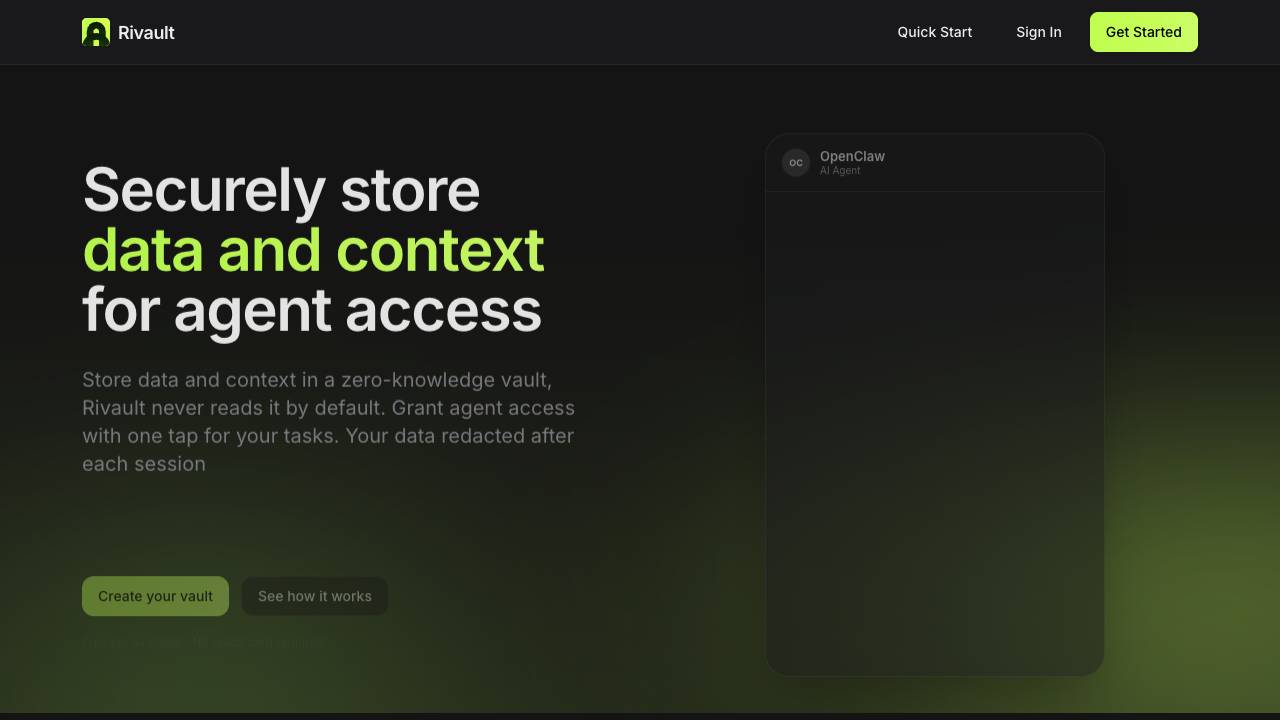The height and width of the screenshot is (720, 1280).
Task: Click Create your vault button
Action: point(155,596)
